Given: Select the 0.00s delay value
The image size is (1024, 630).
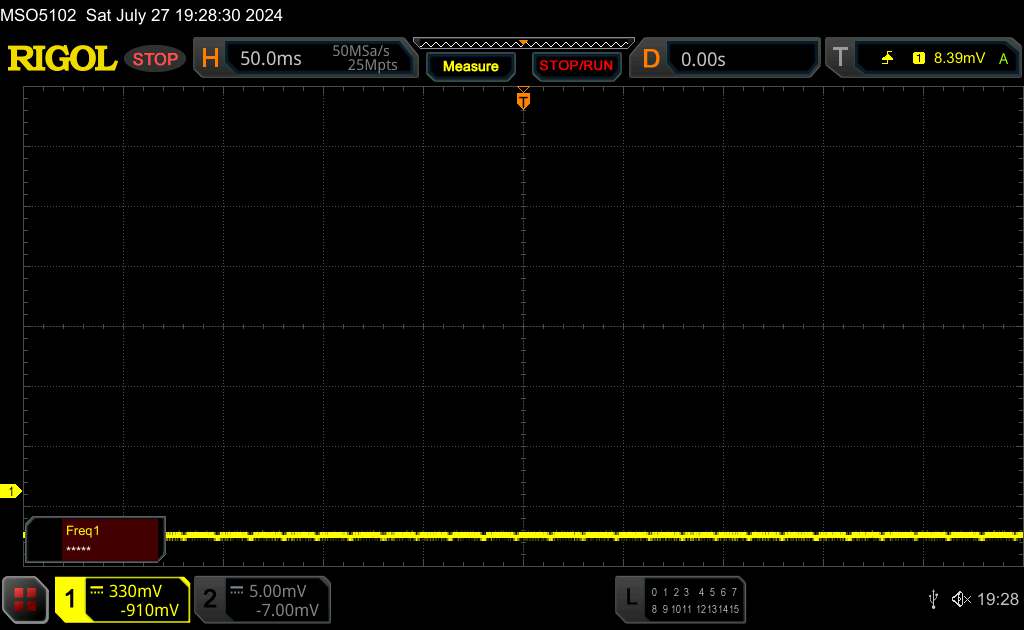Looking at the screenshot, I should 703,60.
